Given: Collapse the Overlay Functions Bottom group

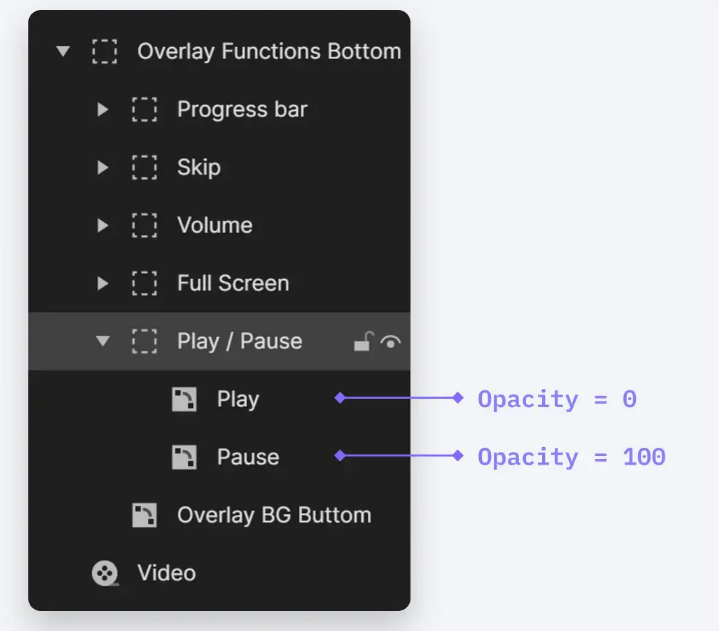Looking at the screenshot, I should tap(63, 51).
